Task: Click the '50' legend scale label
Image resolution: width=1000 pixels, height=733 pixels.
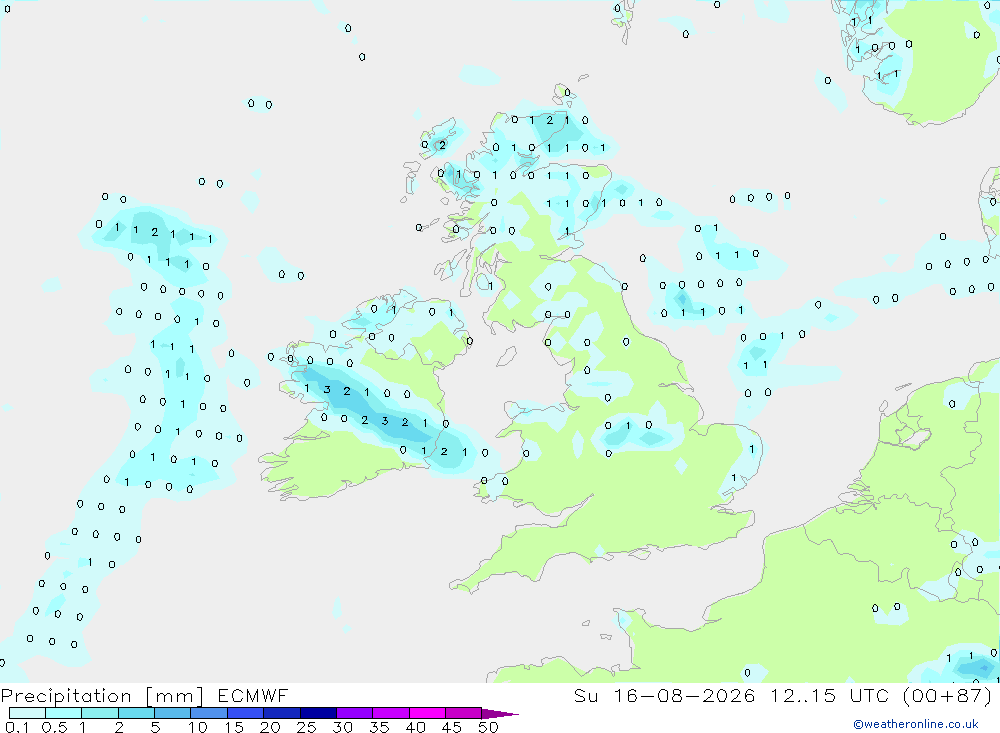Action: [x=488, y=727]
